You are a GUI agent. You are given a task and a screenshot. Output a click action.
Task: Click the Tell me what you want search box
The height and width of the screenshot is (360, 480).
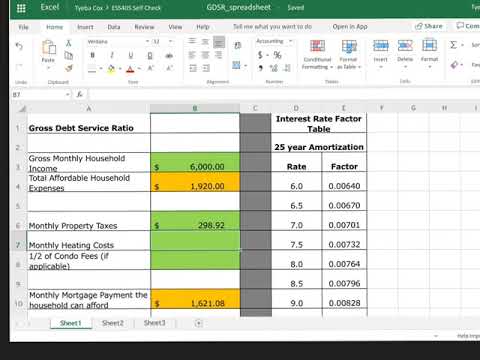[x=272, y=27]
